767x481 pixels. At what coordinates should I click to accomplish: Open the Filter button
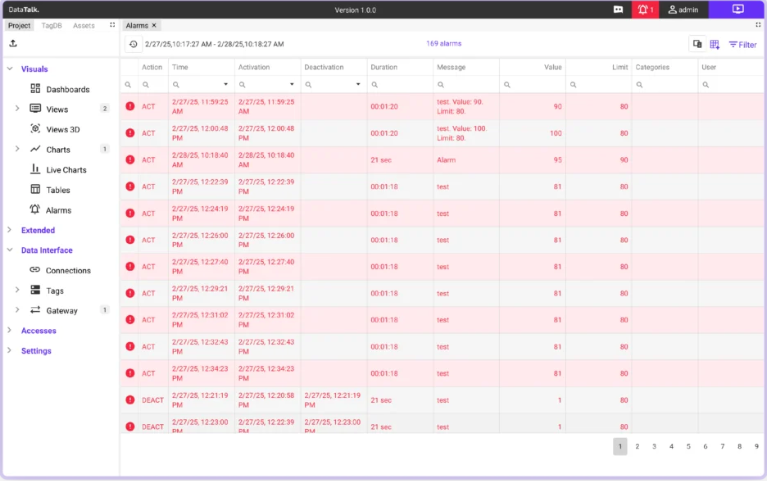[743, 45]
